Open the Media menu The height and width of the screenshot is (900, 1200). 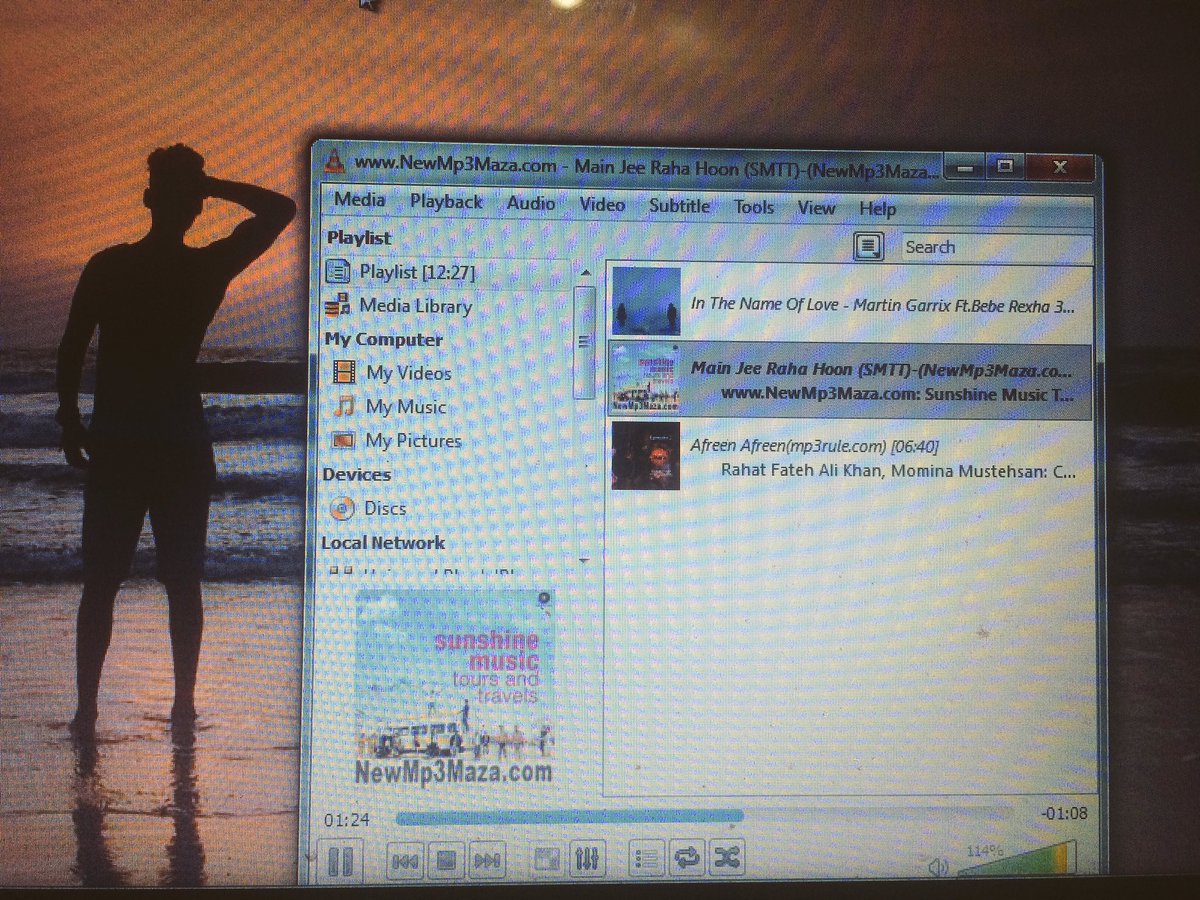coord(359,199)
